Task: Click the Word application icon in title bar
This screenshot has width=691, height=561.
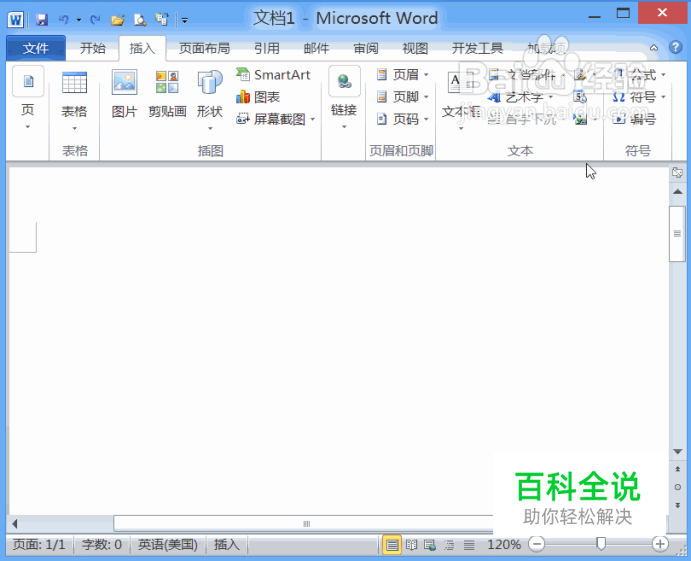Action: click(15, 20)
